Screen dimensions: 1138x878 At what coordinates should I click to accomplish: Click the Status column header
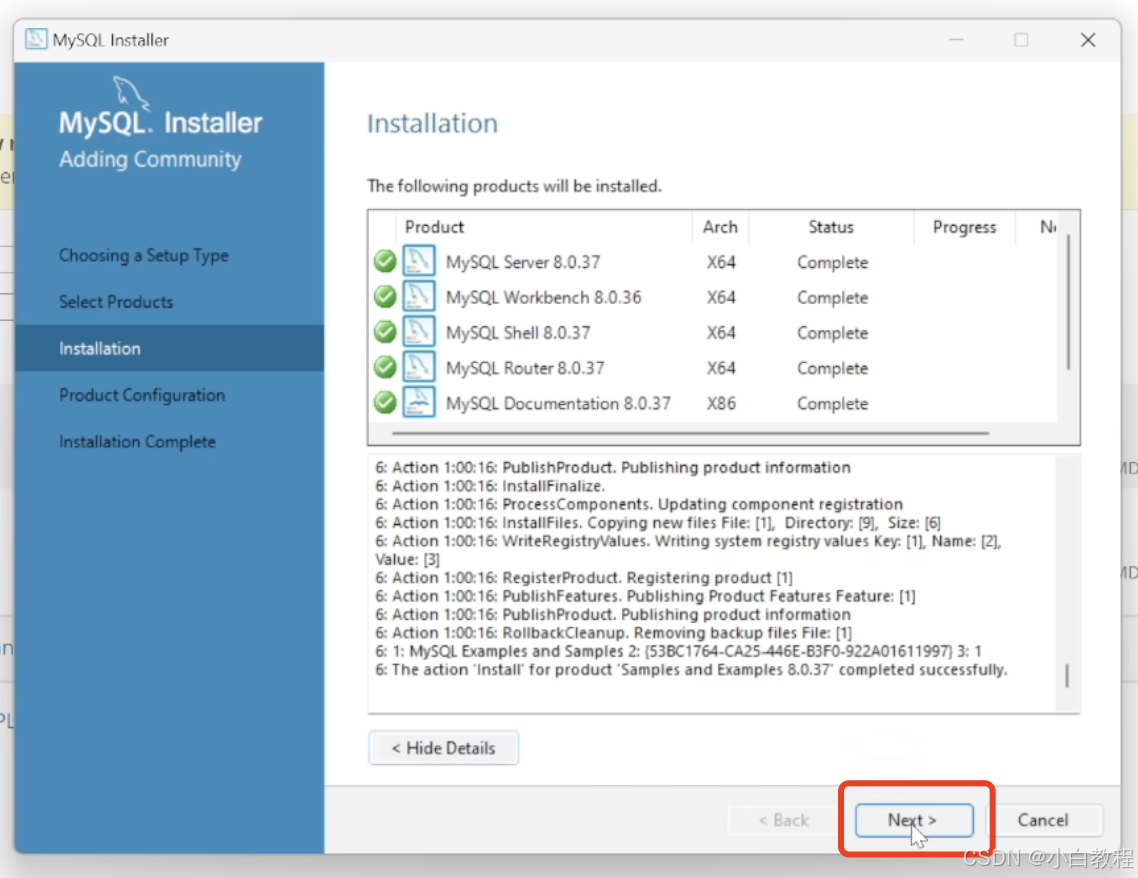[x=831, y=227]
